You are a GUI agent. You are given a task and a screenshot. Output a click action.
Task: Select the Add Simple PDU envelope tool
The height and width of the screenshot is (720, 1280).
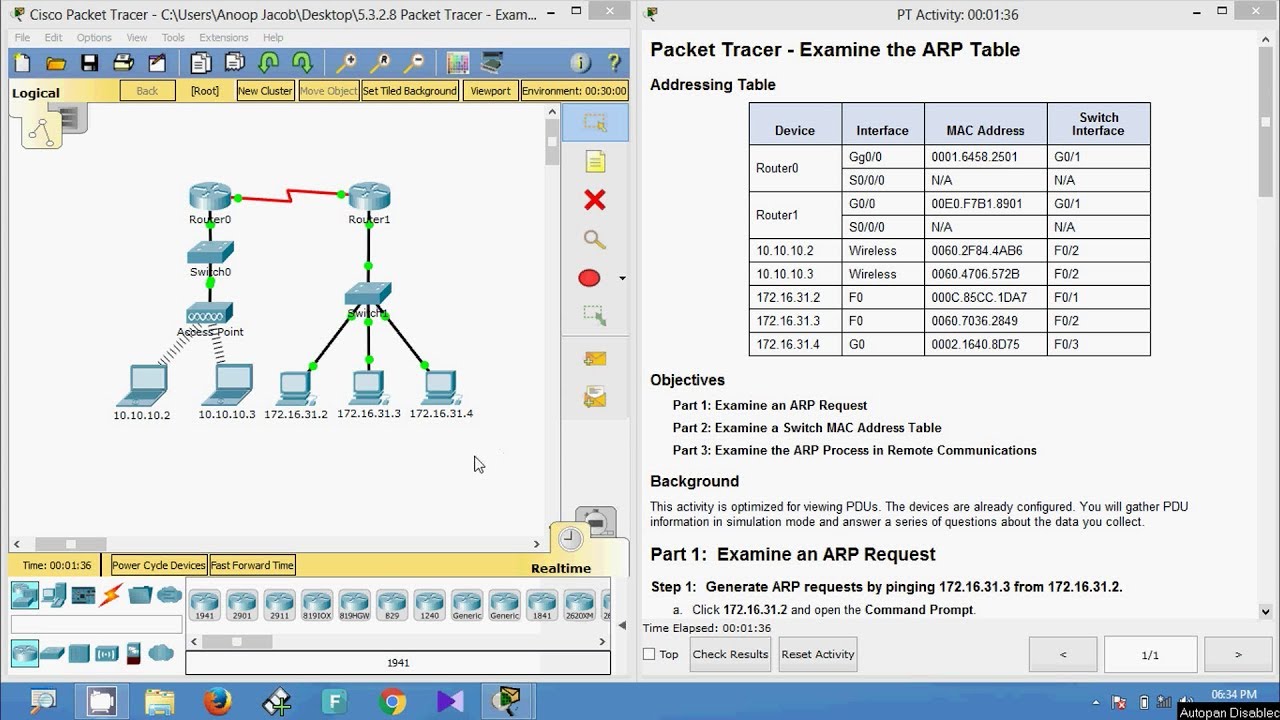click(595, 358)
